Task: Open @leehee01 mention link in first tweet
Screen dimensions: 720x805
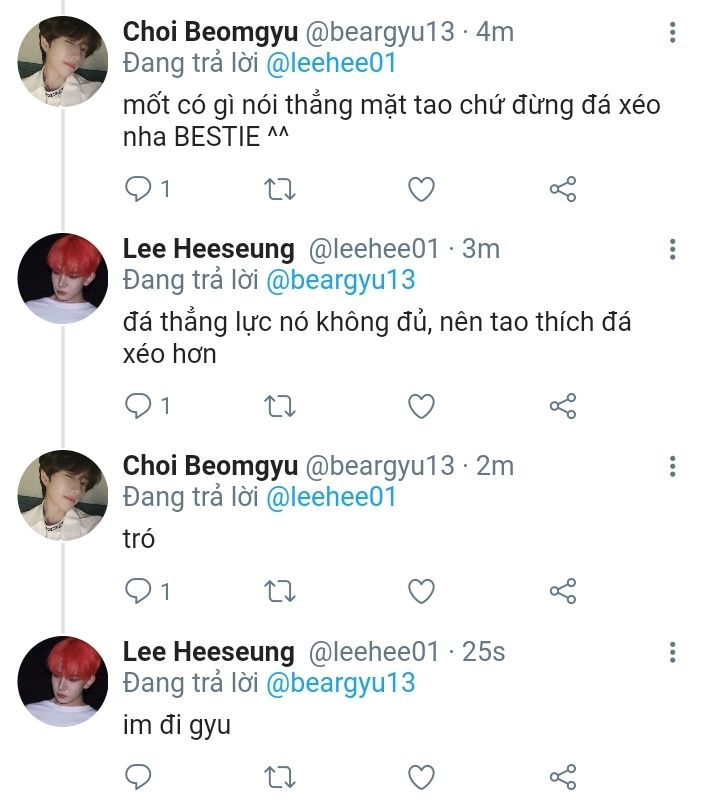Action: (331, 63)
